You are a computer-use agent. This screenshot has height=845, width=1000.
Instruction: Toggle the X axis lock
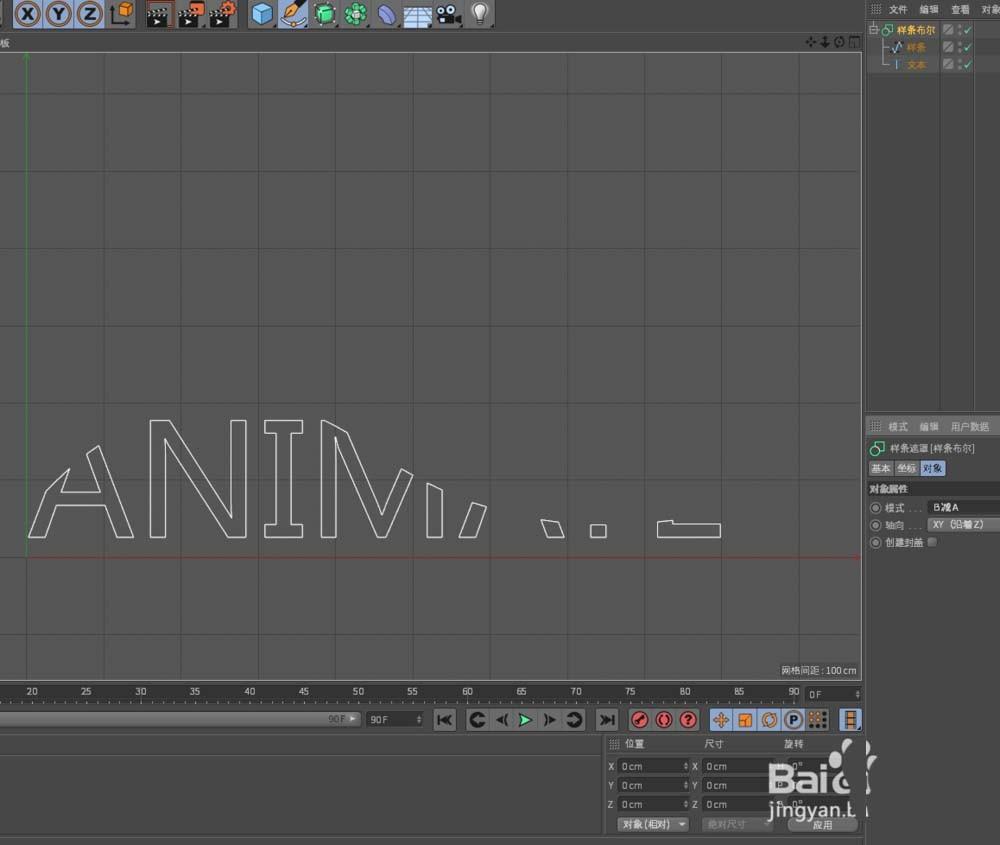[x=29, y=14]
